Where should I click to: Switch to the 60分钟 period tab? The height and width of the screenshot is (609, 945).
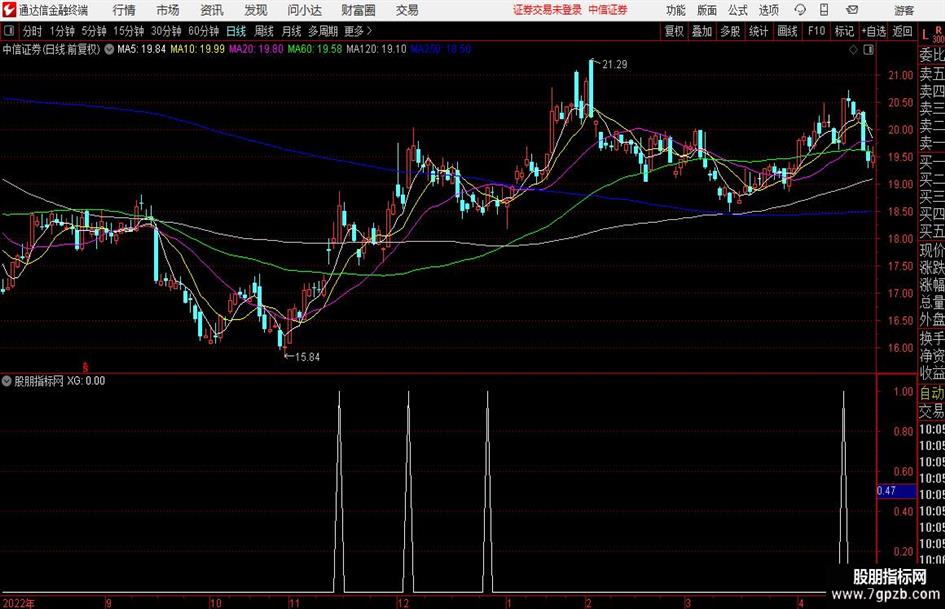coord(204,31)
